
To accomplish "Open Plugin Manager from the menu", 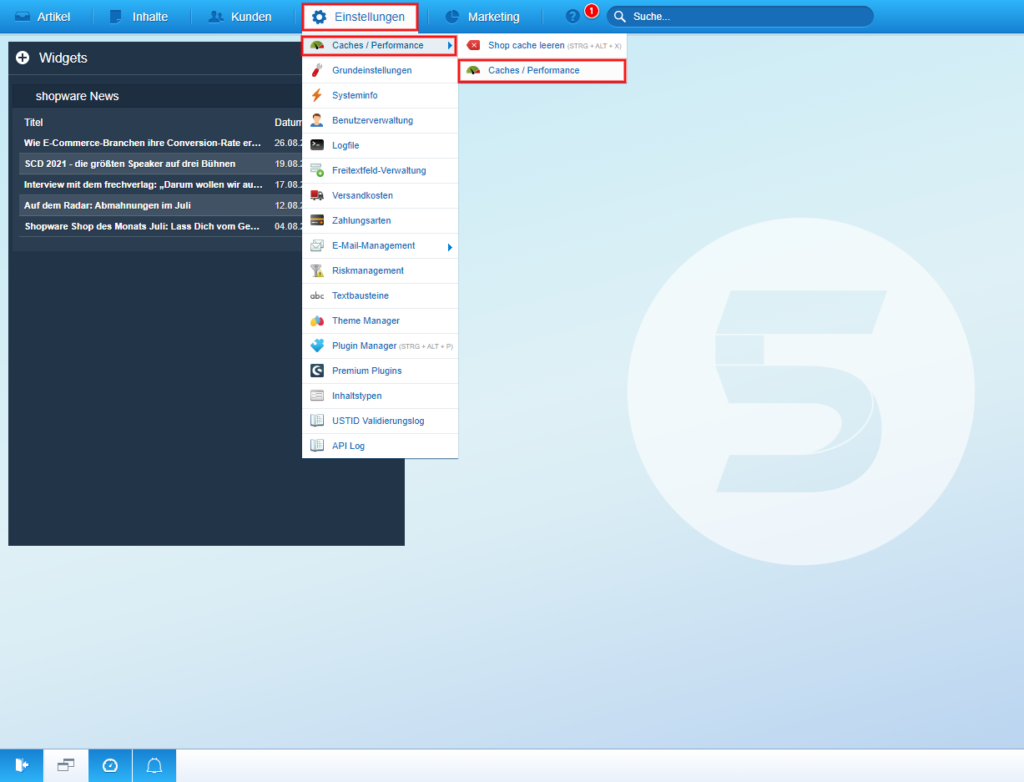I will coord(365,346).
